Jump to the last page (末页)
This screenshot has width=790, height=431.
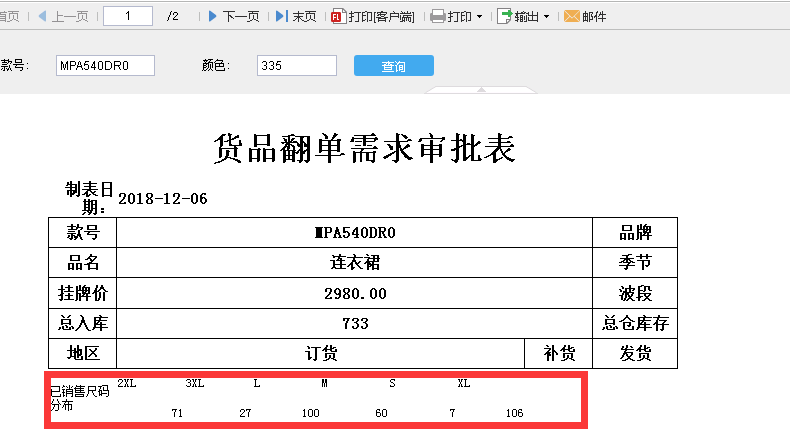pos(296,16)
